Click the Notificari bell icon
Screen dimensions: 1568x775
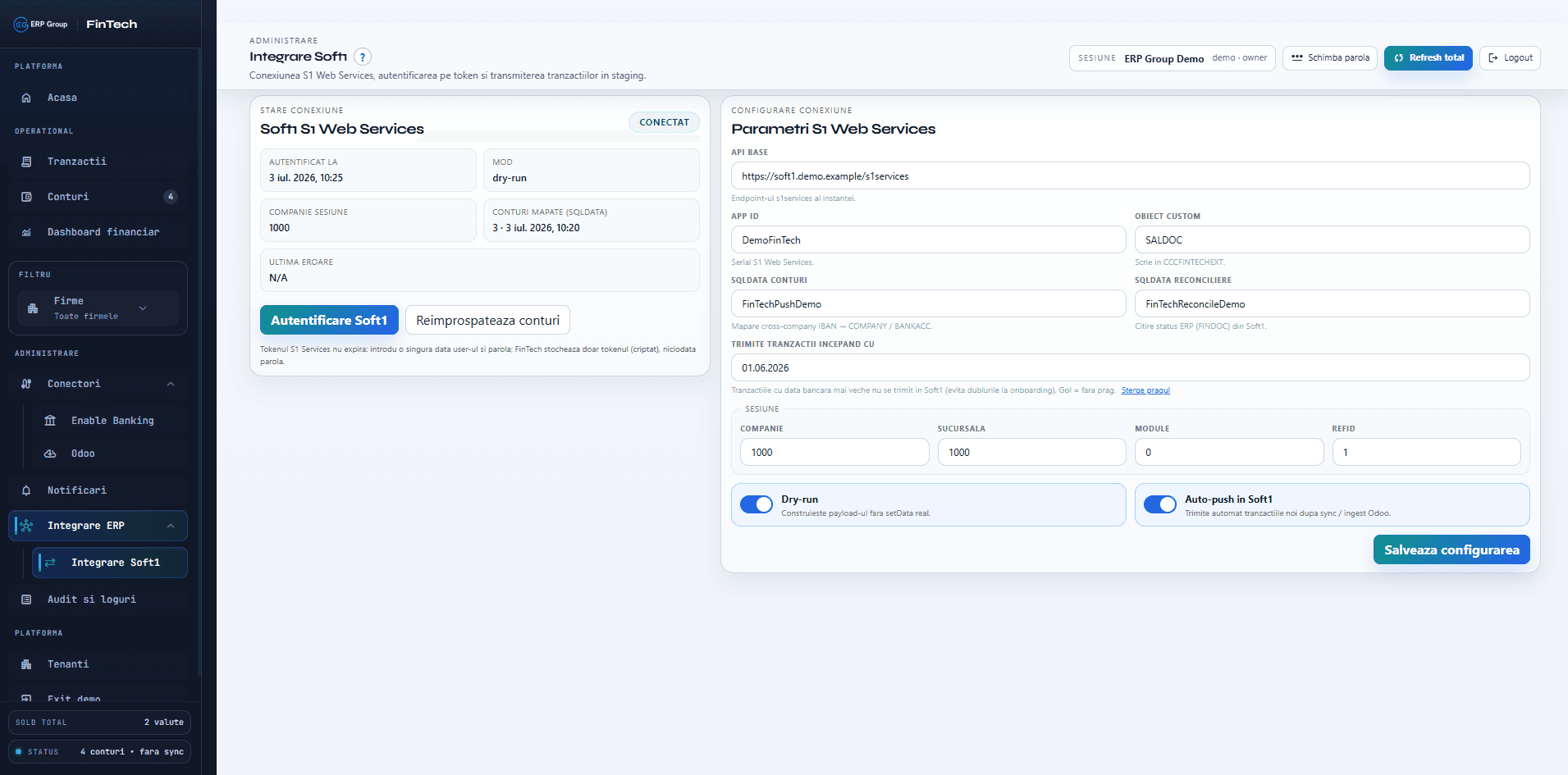pyautogui.click(x=26, y=490)
